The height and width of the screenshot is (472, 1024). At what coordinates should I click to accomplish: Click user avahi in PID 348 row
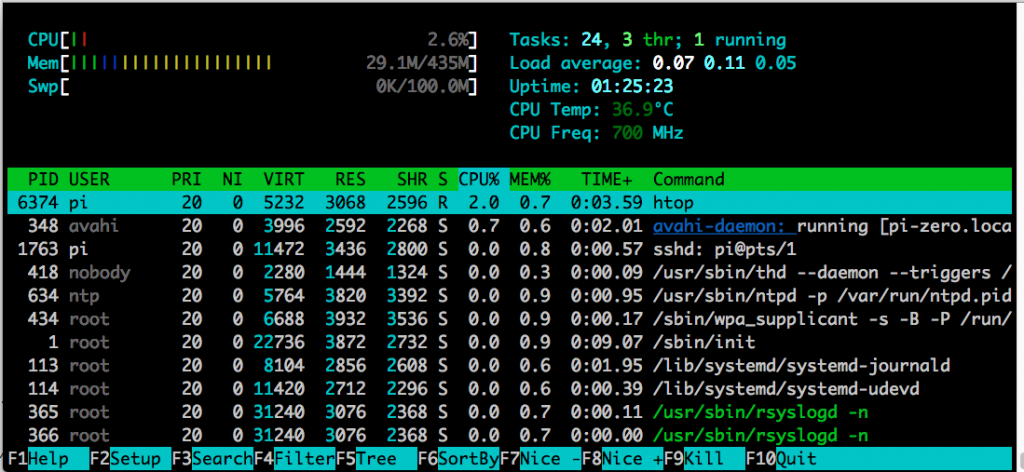(x=95, y=227)
